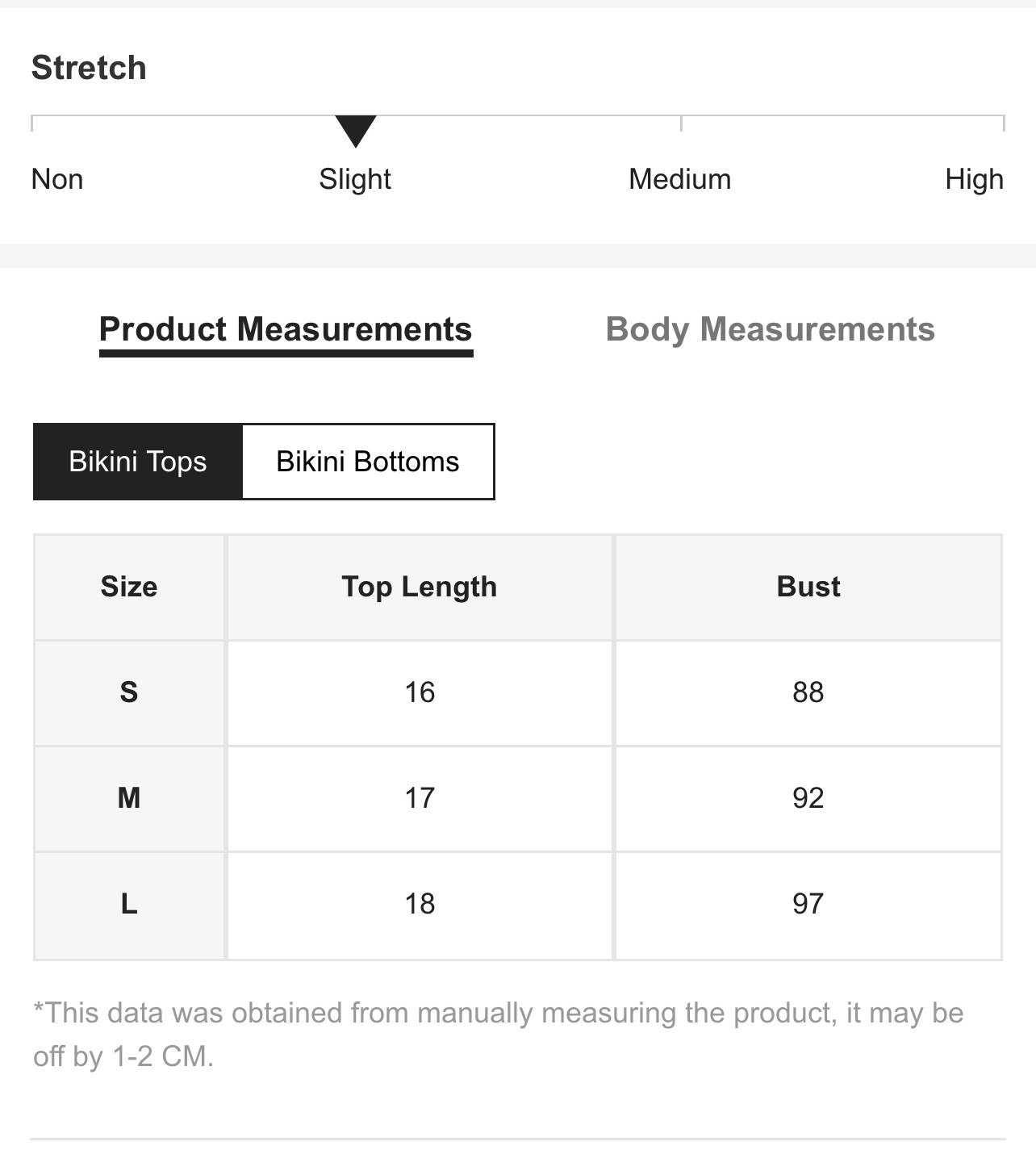1036x1150 pixels.
Task: Select the size M row label
Action: [x=129, y=798]
